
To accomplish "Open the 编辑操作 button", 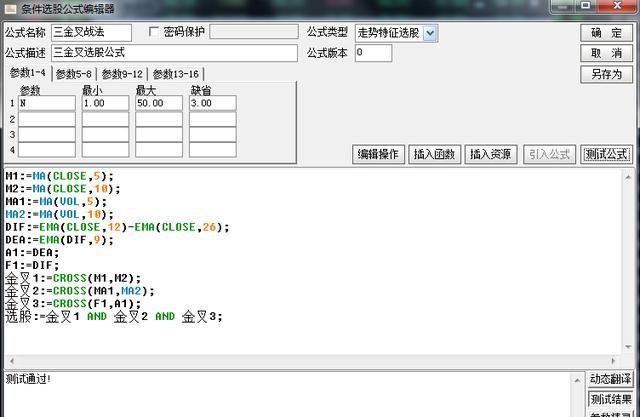I will click(x=378, y=154).
